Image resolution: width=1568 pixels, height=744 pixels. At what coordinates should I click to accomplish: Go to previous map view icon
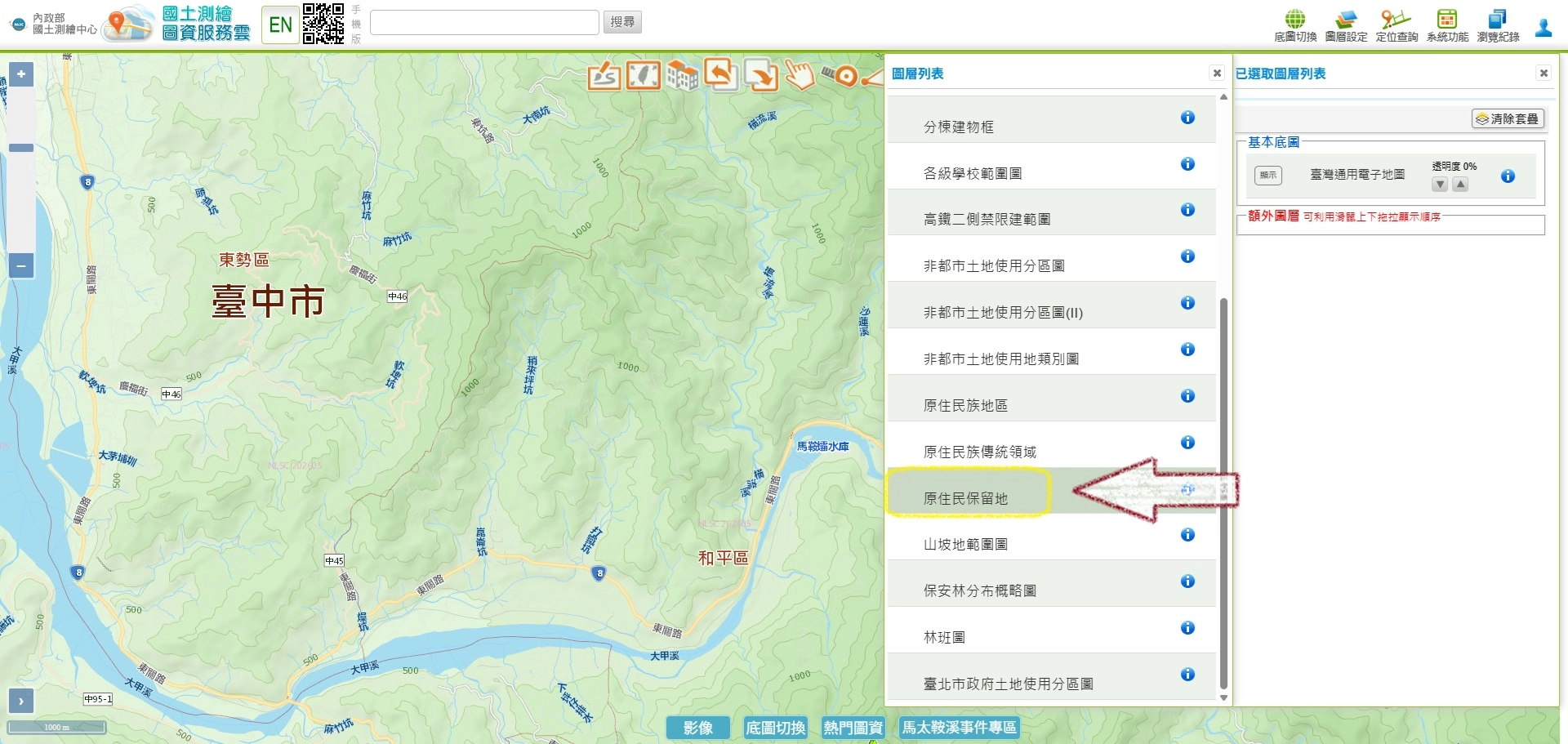click(721, 74)
